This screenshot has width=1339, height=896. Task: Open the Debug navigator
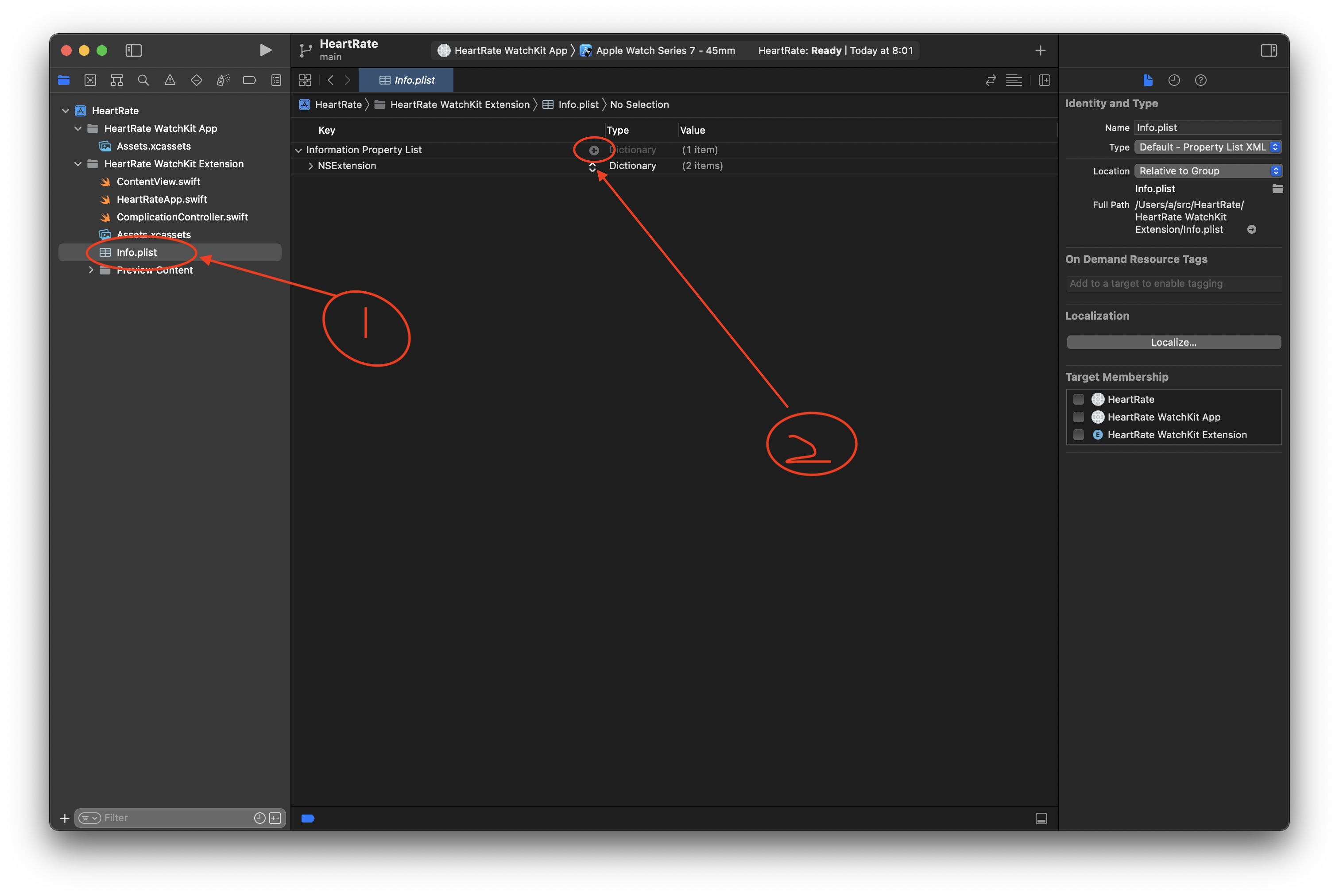[223, 81]
